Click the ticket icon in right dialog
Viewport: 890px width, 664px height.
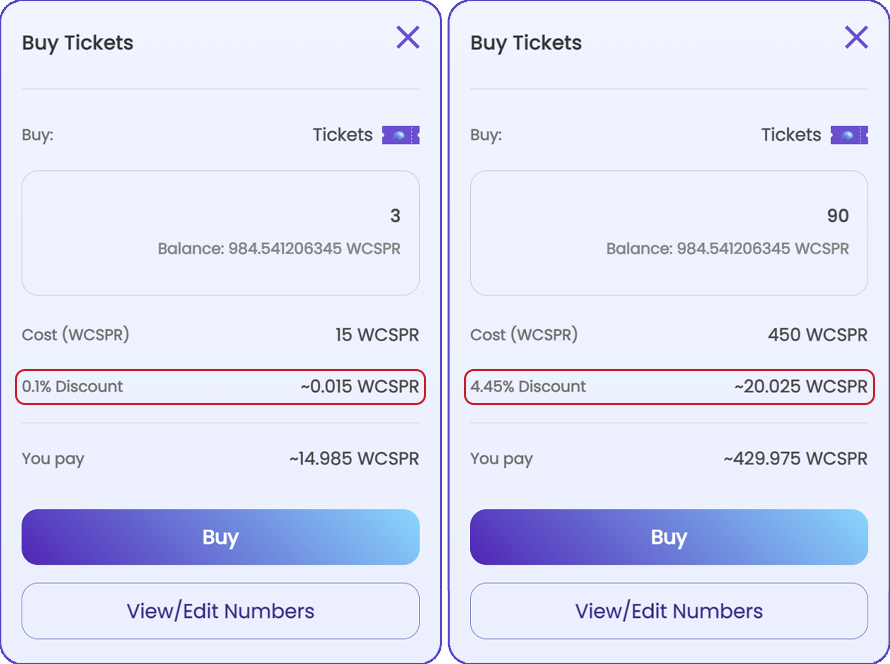point(849,135)
